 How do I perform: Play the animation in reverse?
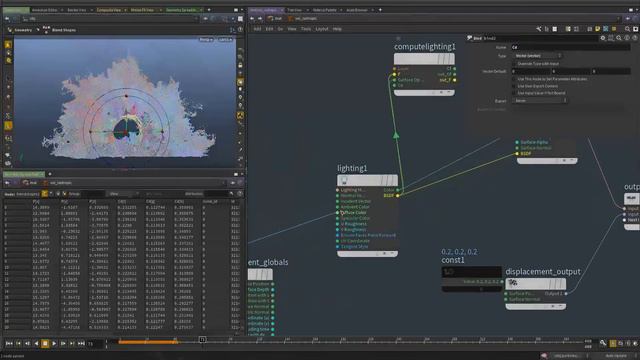[x=36, y=344]
